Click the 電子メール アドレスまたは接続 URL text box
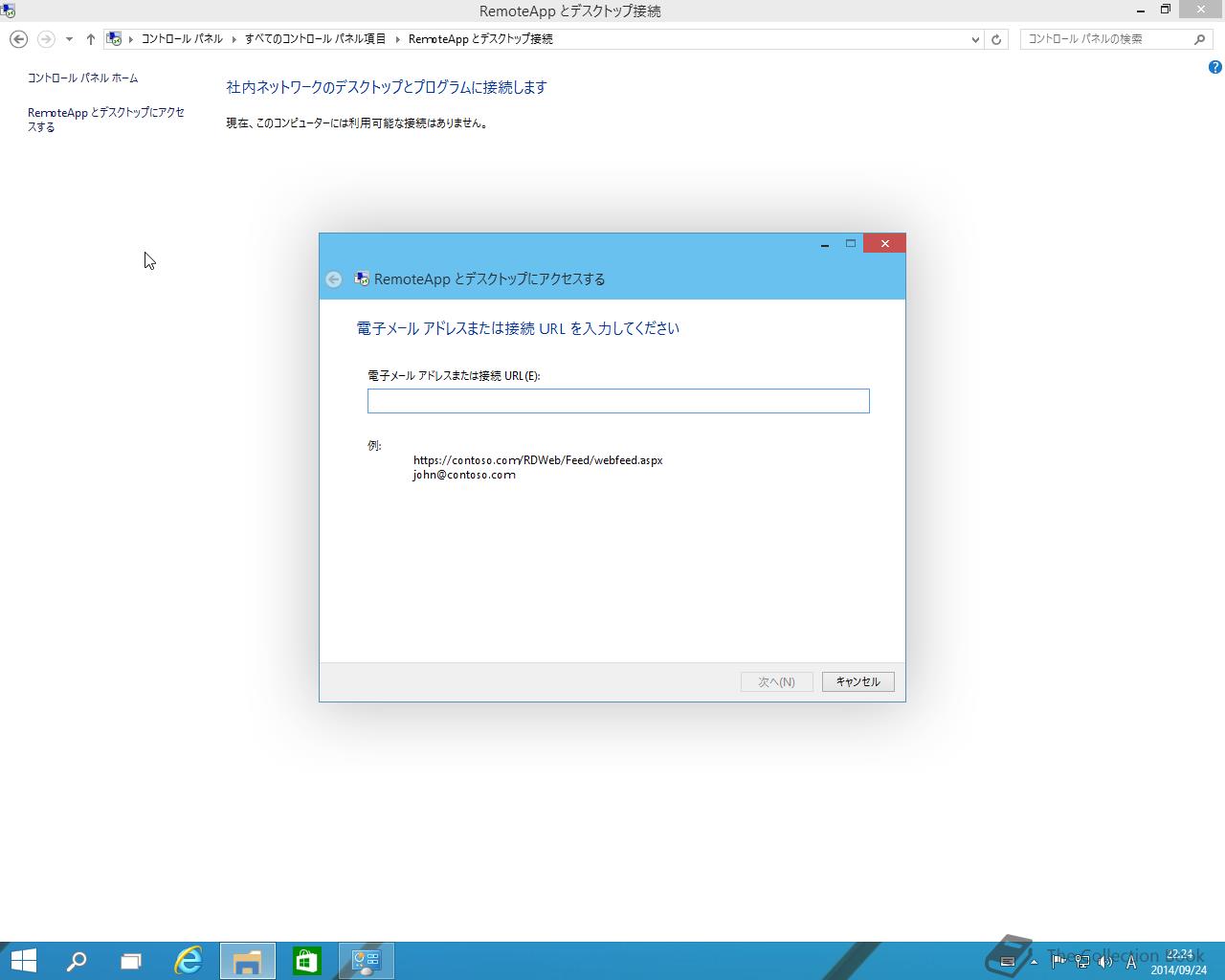This screenshot has width=1225, height=980. tap(618, 401)
